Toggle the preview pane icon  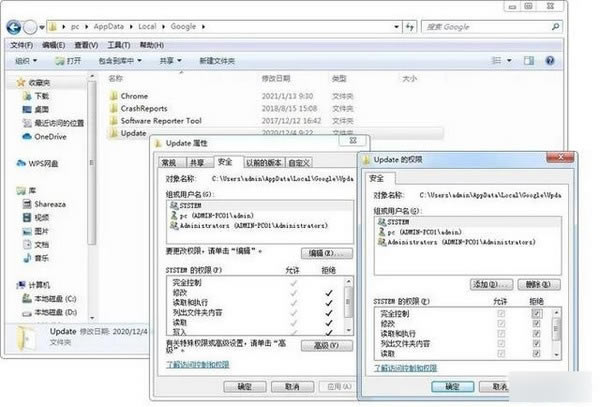pyautogui.click(x=529, y=60)
